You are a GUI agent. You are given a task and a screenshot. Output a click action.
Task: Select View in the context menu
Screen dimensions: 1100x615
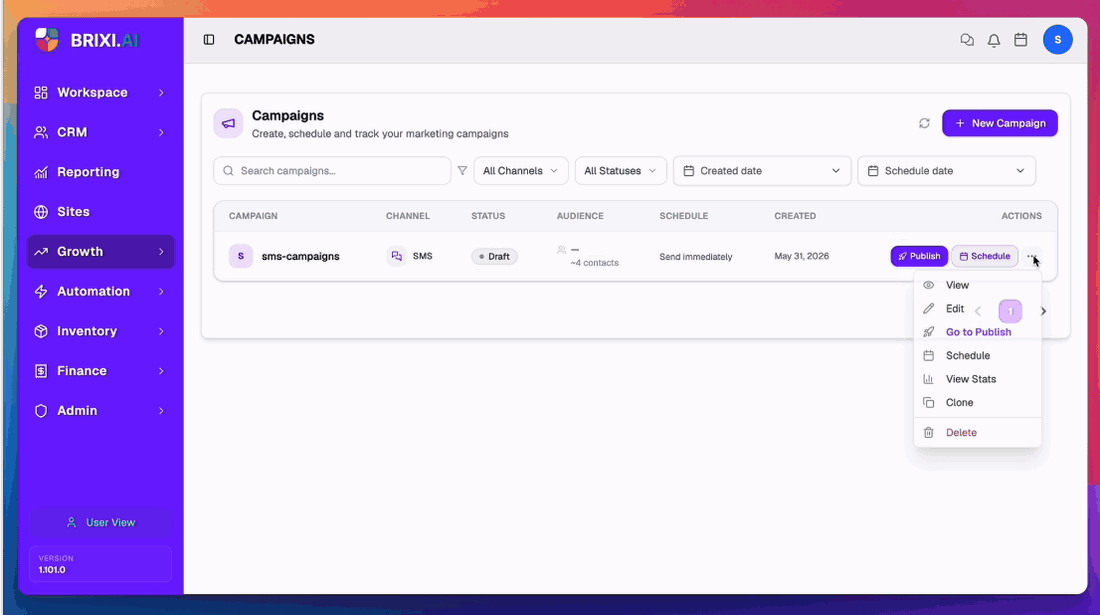point(977,285)
